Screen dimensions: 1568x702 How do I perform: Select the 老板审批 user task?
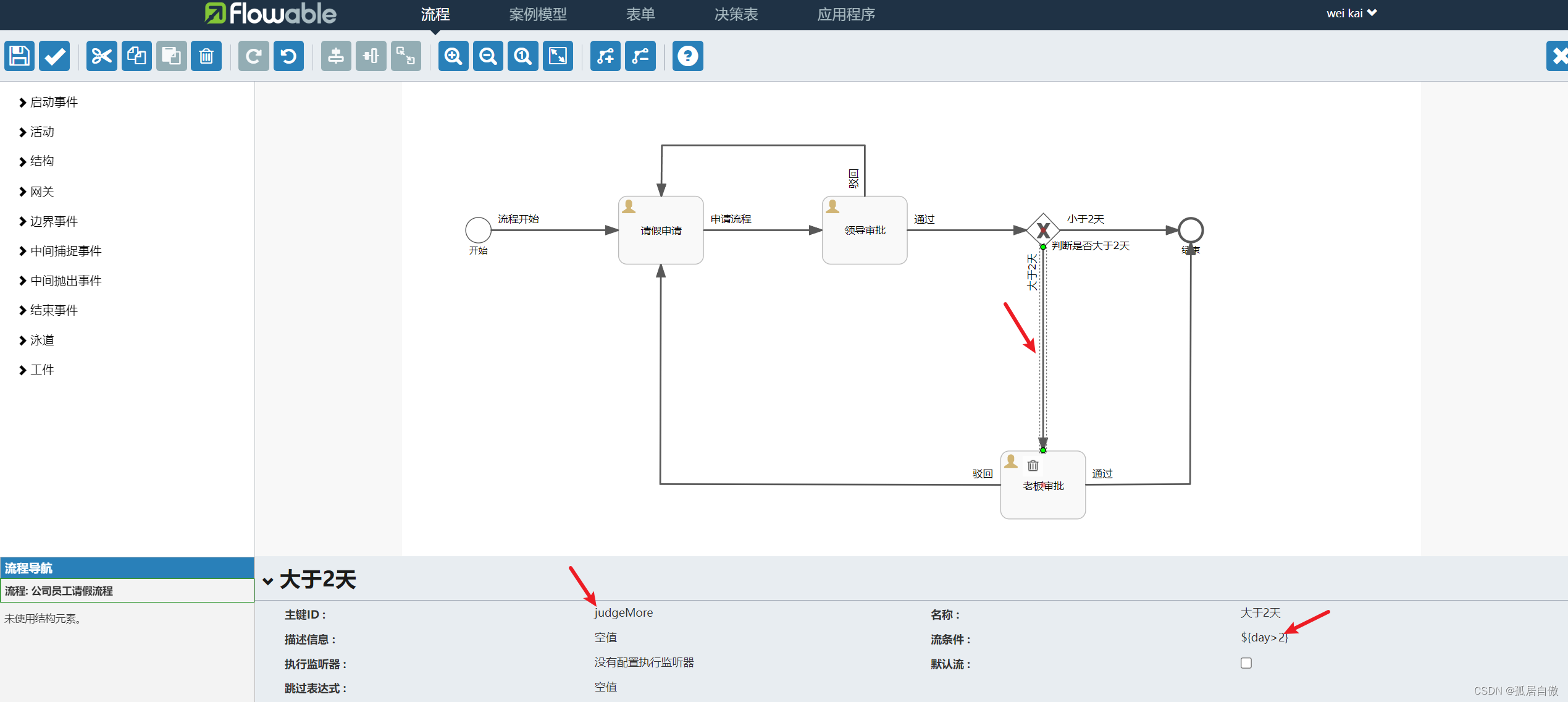coord(1043,485)
